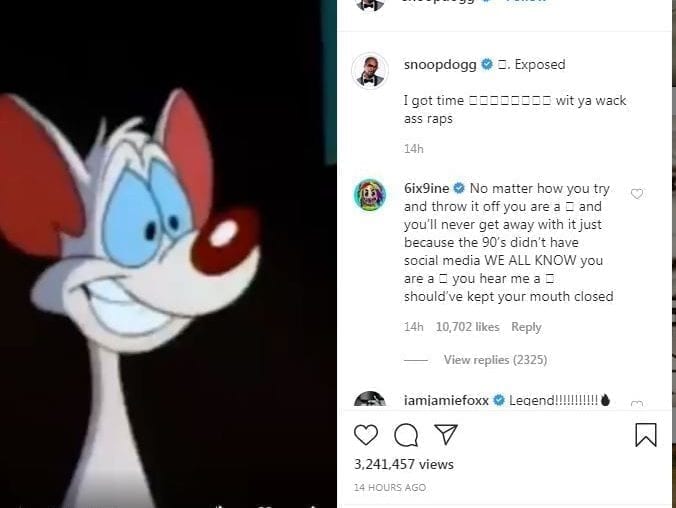
Task: Click verified badge next to 6ix9ine
Action: 459,188
